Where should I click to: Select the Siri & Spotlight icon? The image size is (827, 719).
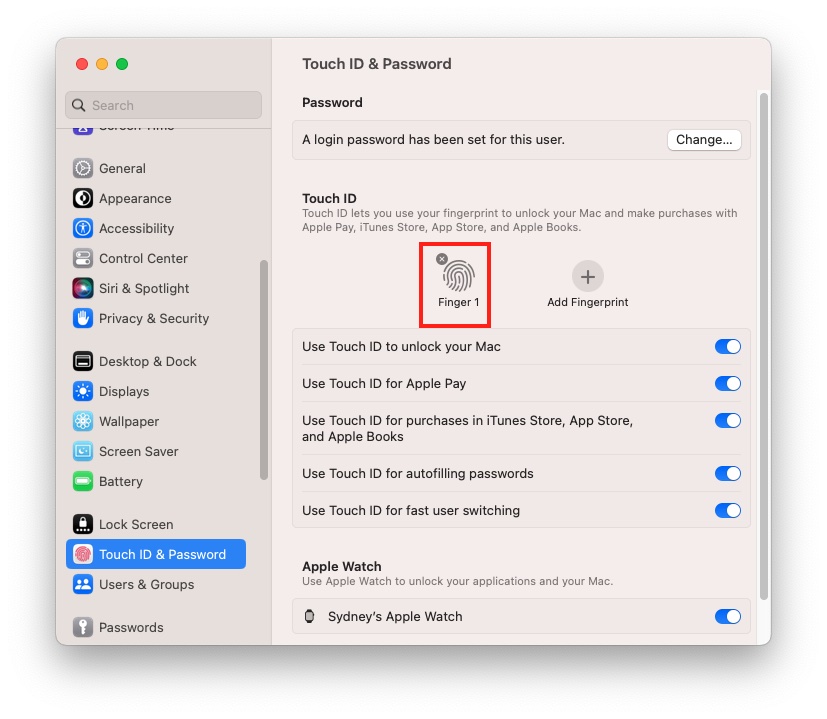click(x=81, y=288)
